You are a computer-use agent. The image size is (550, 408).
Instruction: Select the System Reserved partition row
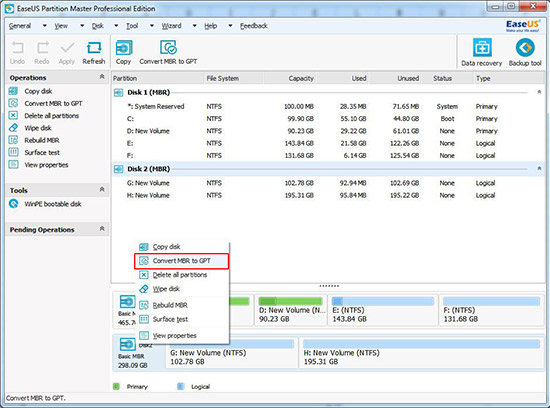[x=328, y=107]
